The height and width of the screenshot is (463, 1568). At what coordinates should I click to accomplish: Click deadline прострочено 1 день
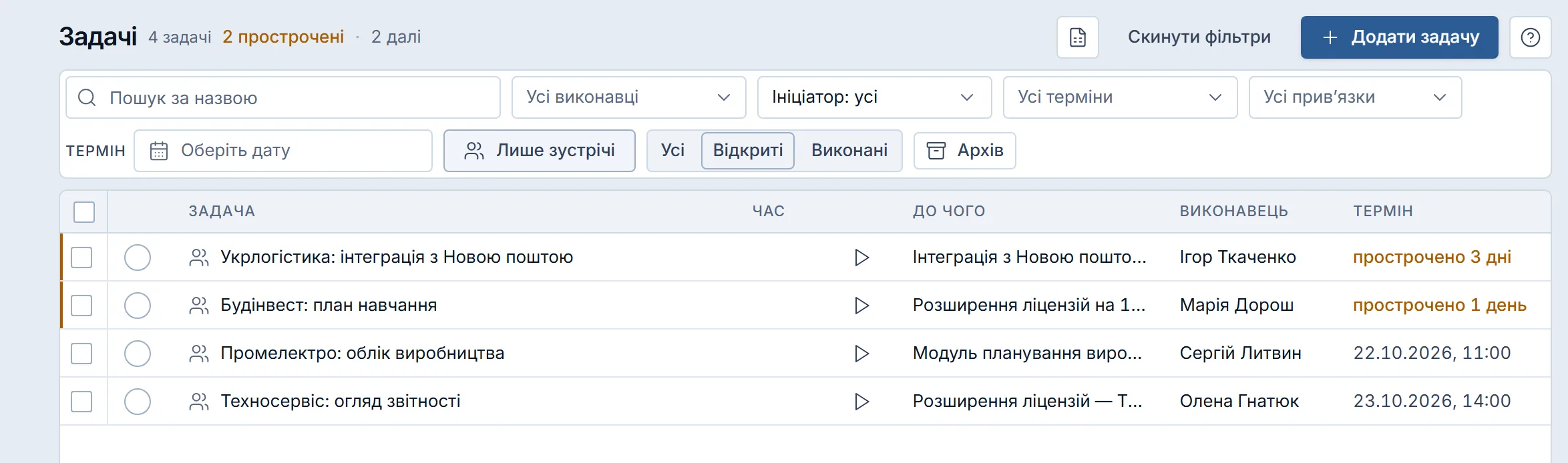pos(1440,306)
